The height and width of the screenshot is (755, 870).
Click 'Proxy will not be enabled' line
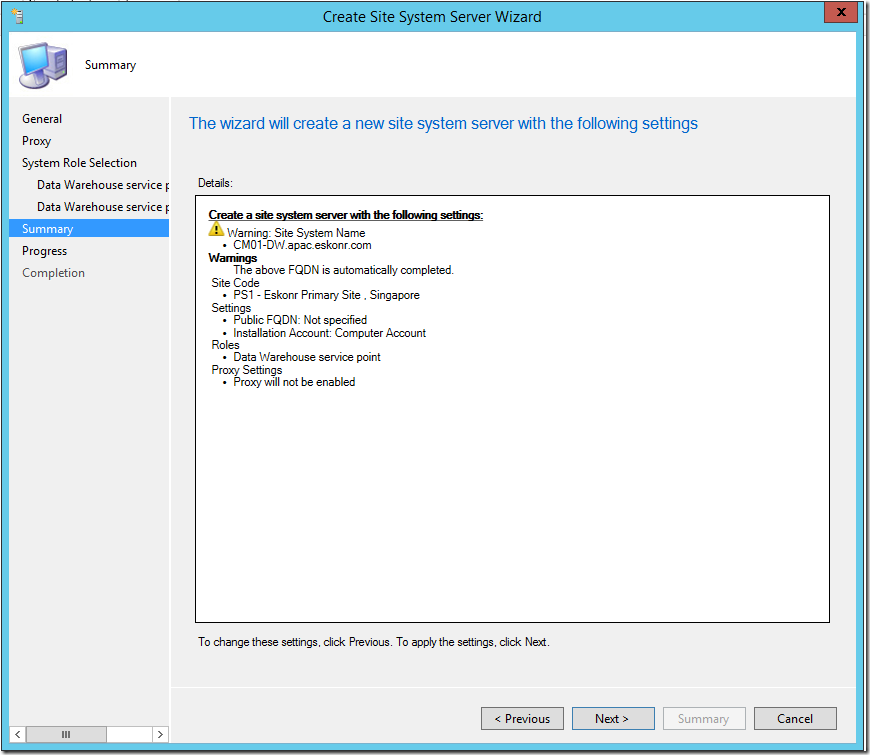pos(294,382)
